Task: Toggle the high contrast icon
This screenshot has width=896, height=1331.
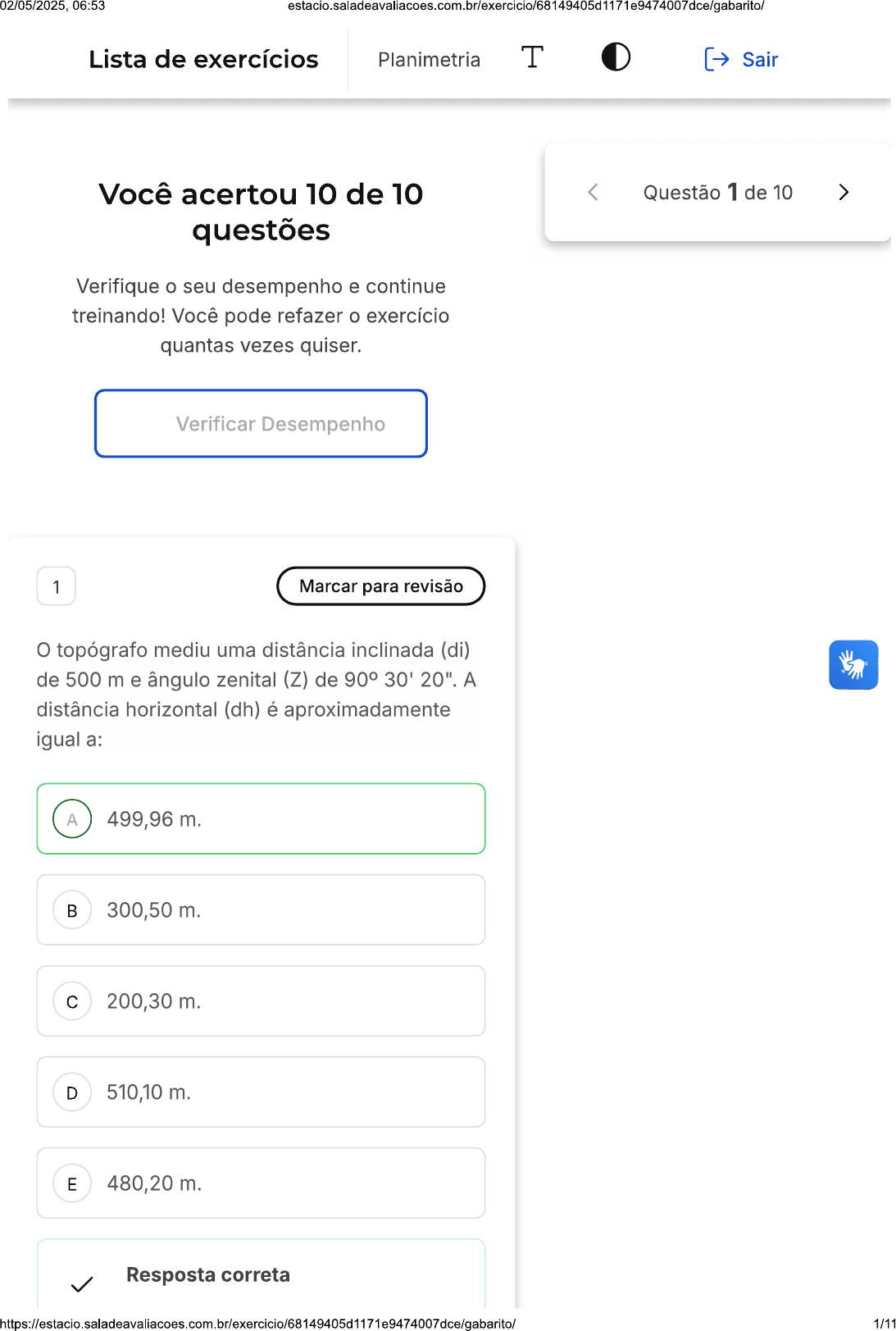Action: tap(616, 57)
